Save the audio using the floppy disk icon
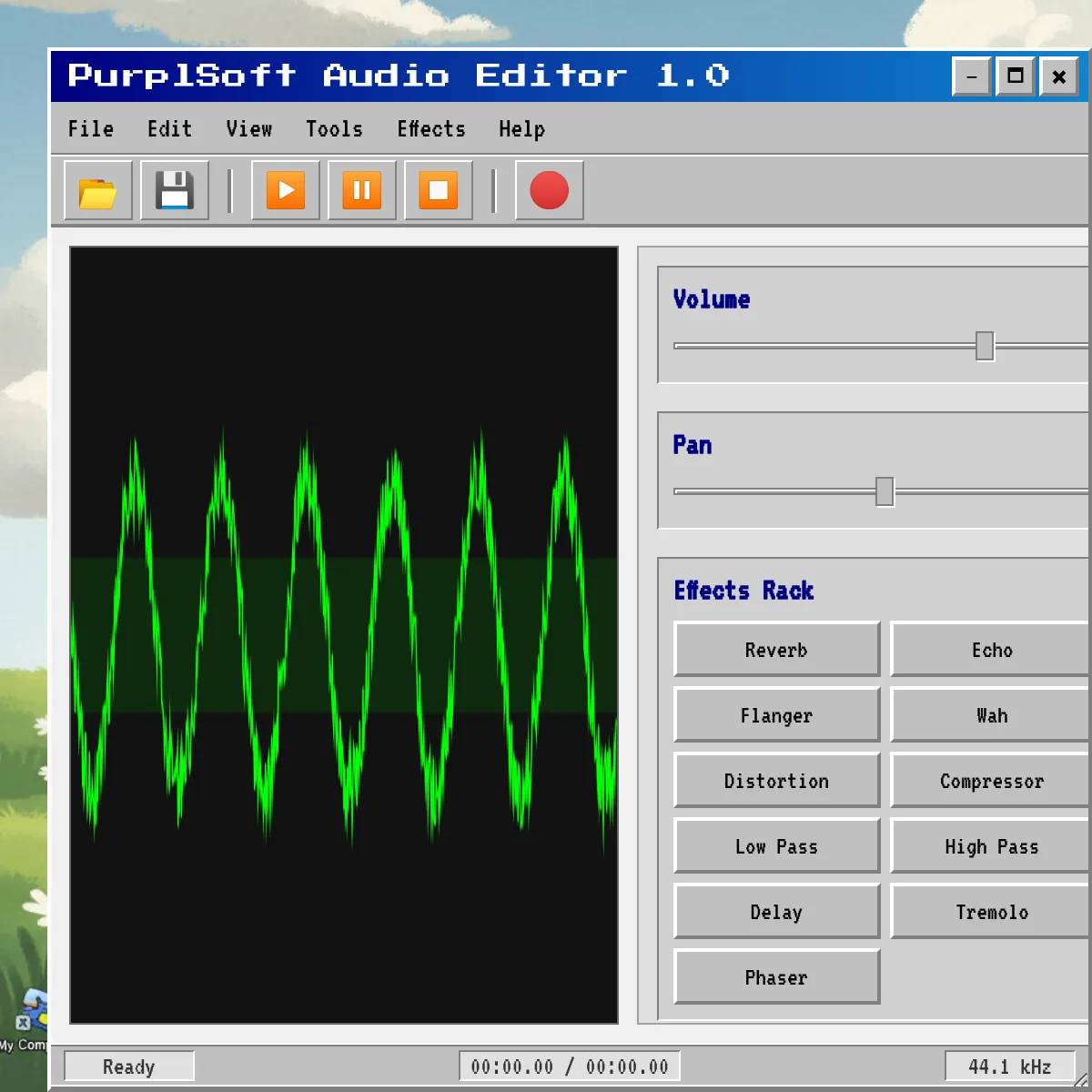Screen dimensions: 1092x1092 coord(174,190)
